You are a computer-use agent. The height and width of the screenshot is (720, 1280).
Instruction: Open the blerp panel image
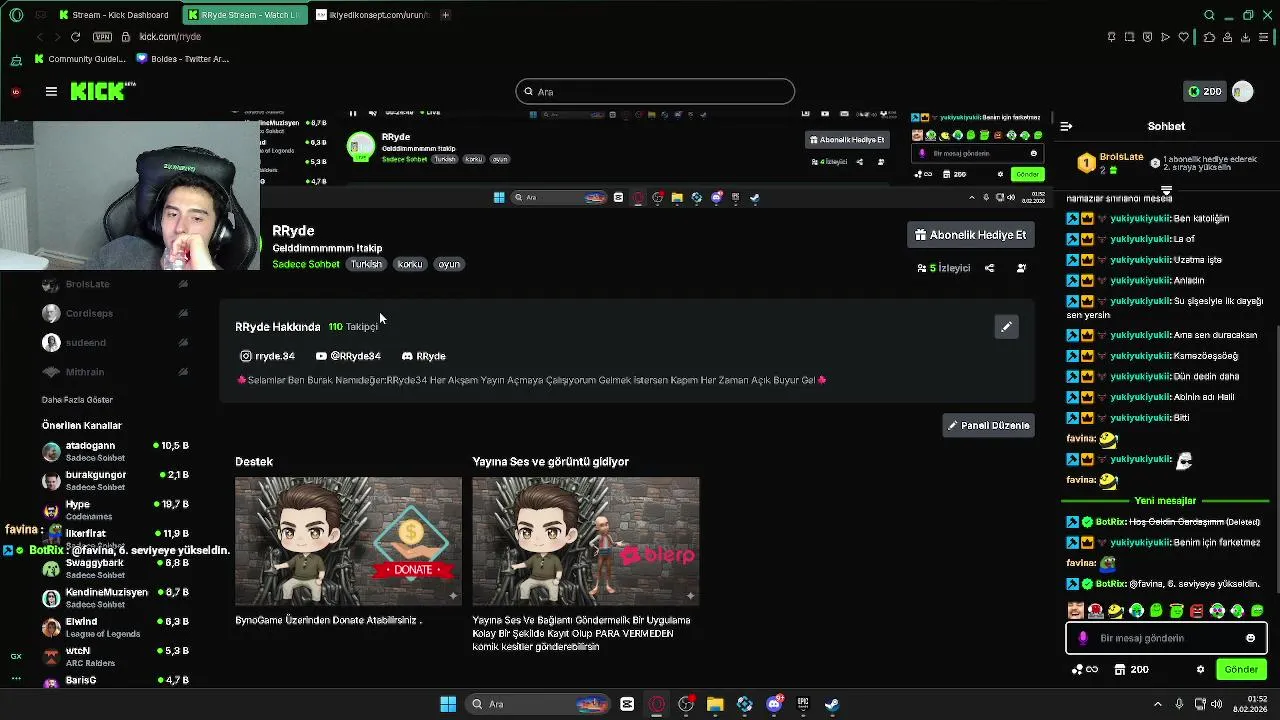coord(586,541)
